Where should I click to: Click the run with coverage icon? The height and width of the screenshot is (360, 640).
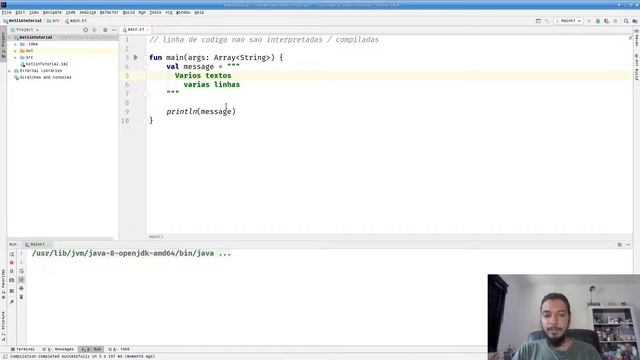tap(607, 21)
